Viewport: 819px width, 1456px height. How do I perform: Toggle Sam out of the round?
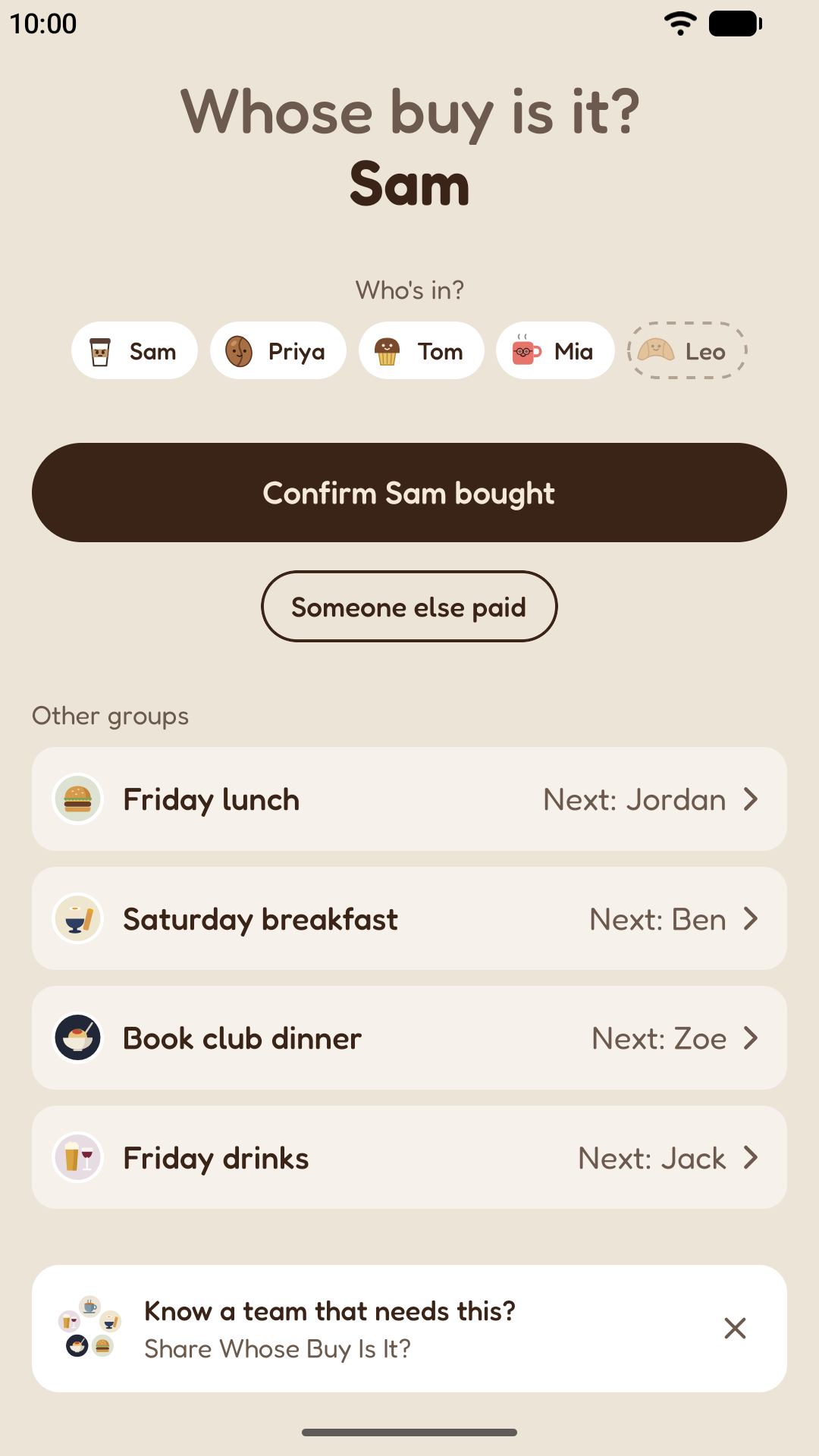[134, 351]
